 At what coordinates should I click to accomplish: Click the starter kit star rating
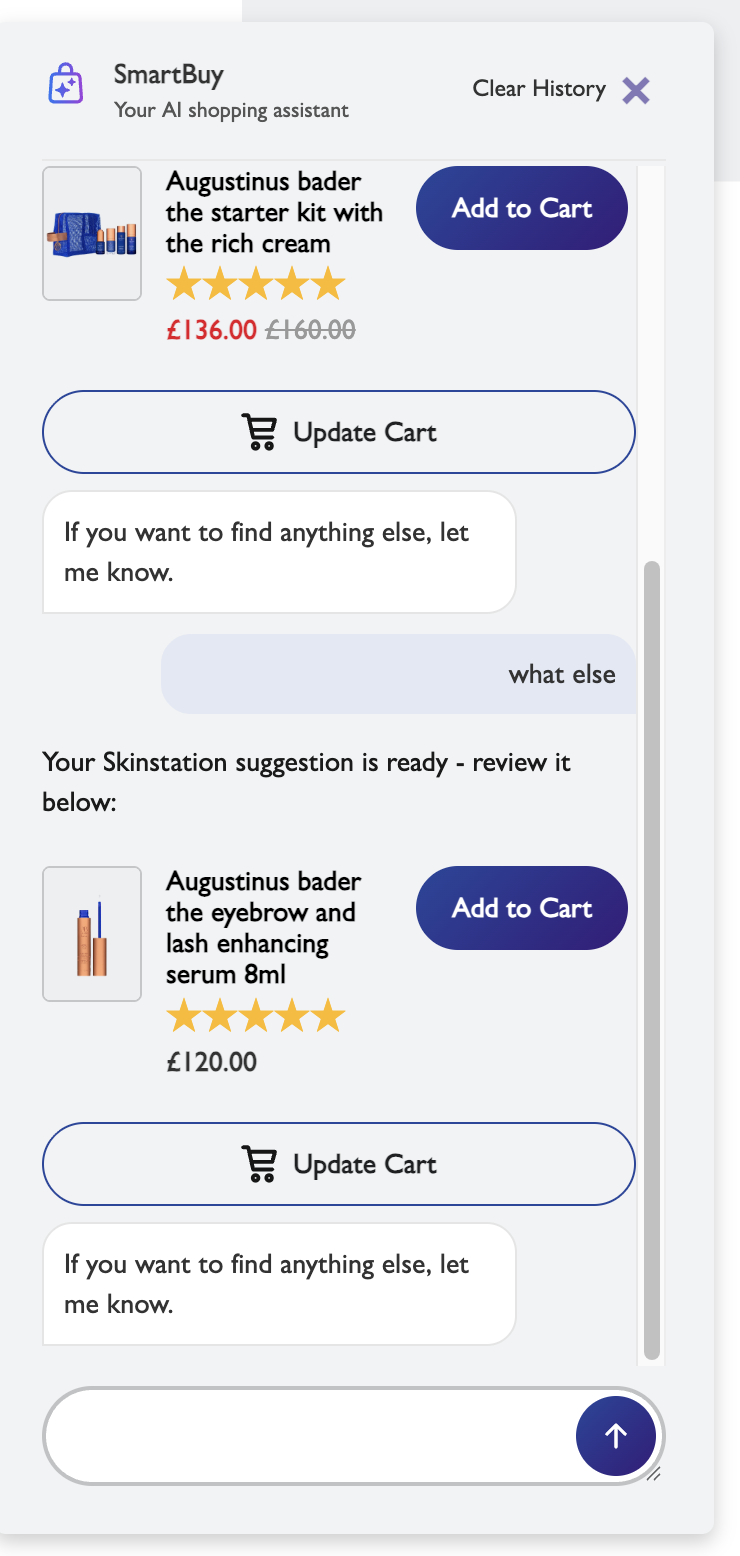(x=255, y=285)
